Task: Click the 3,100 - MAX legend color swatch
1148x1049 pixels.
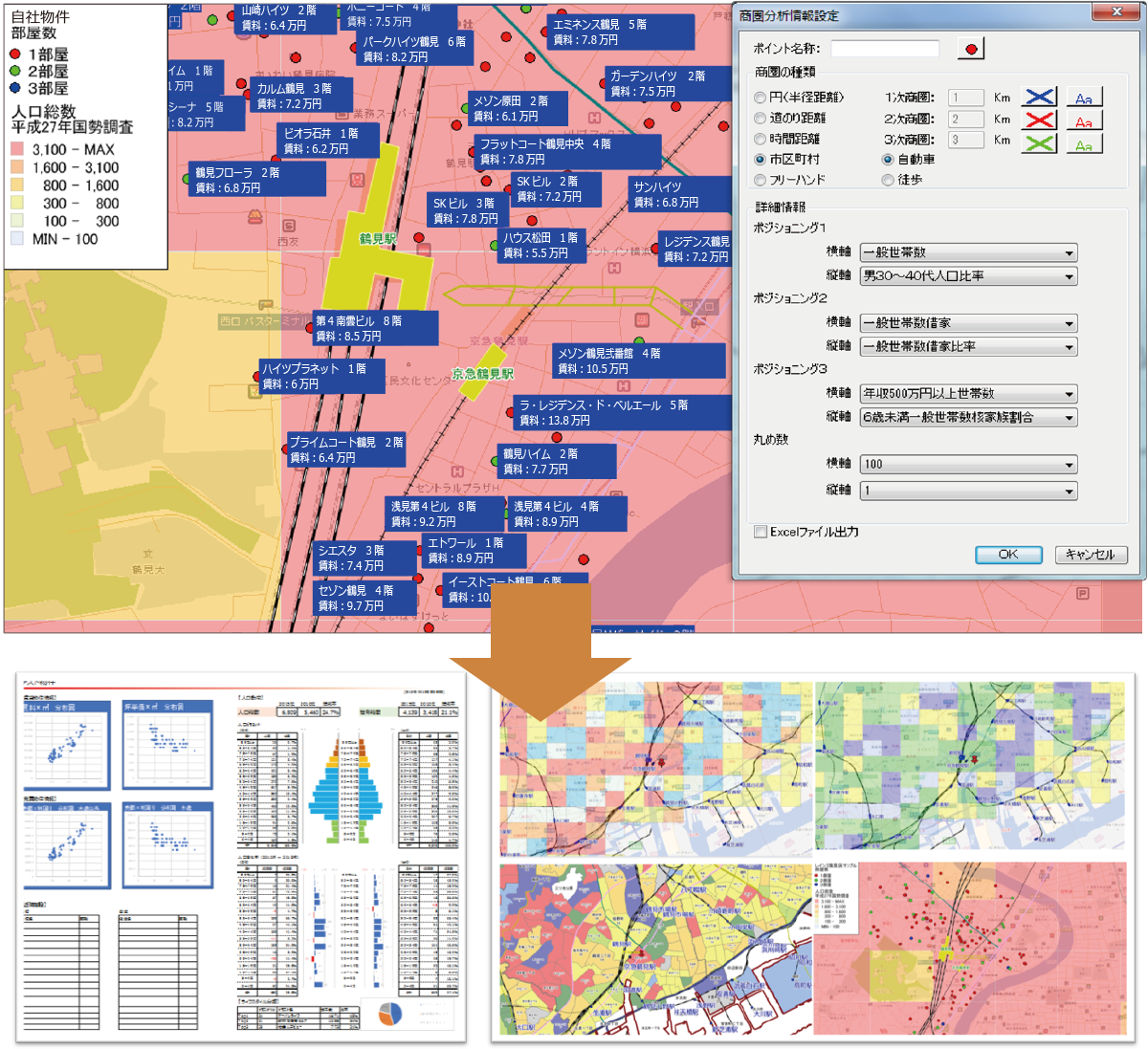Action: (x=17, y=149)
